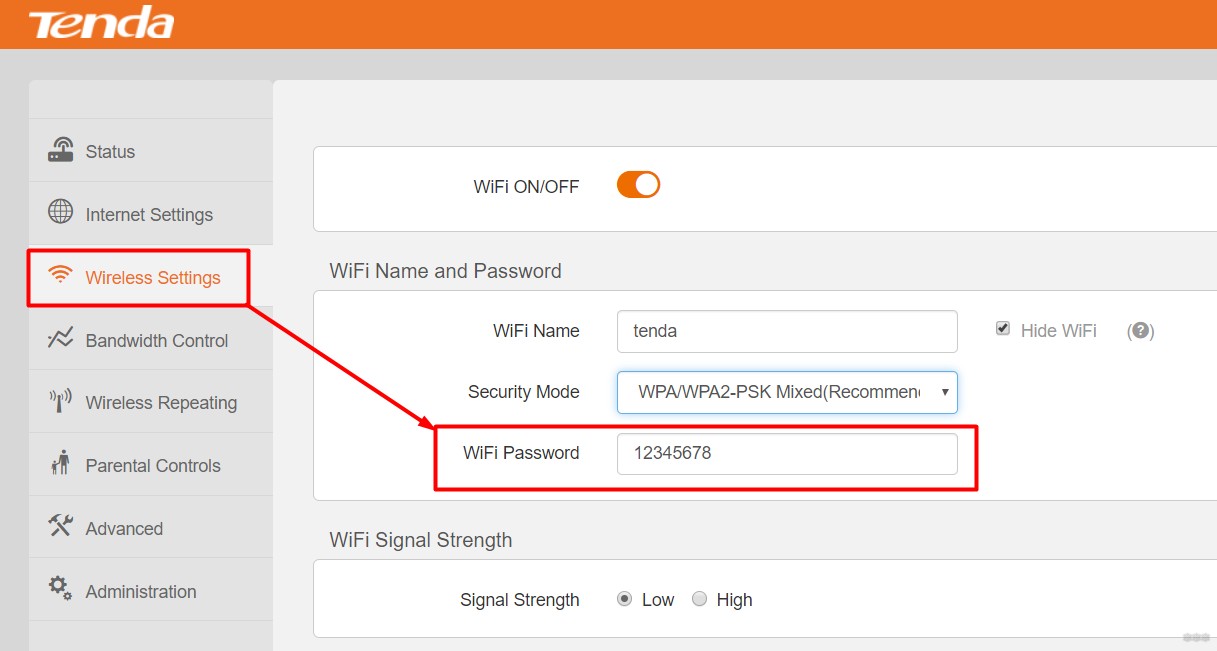Click the Status router icon
This screenshot has width=1217, height=651.
[x=61, y=150]
